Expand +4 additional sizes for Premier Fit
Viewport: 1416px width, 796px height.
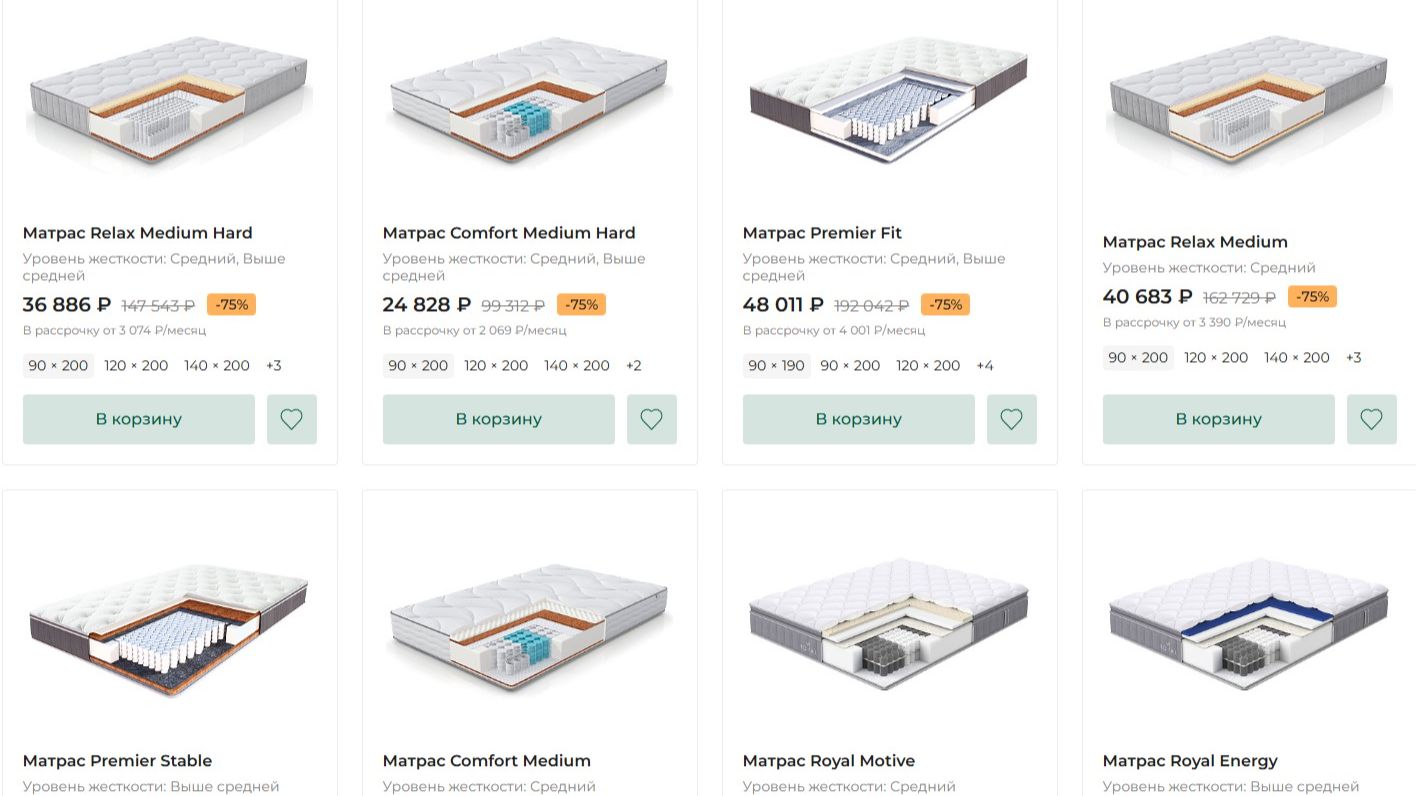coord(985,366)
